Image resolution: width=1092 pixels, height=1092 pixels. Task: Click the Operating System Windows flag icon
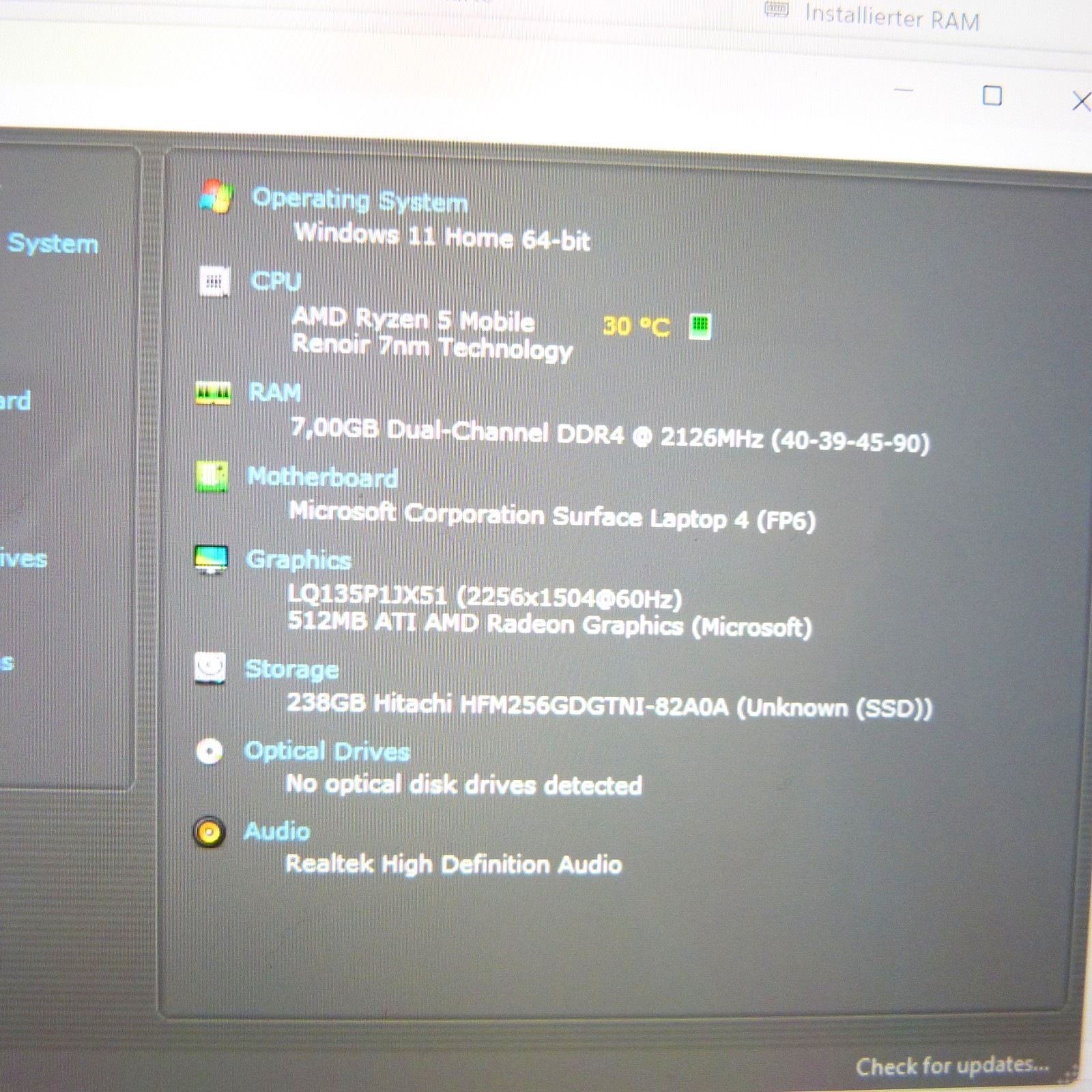coord(216,197)
